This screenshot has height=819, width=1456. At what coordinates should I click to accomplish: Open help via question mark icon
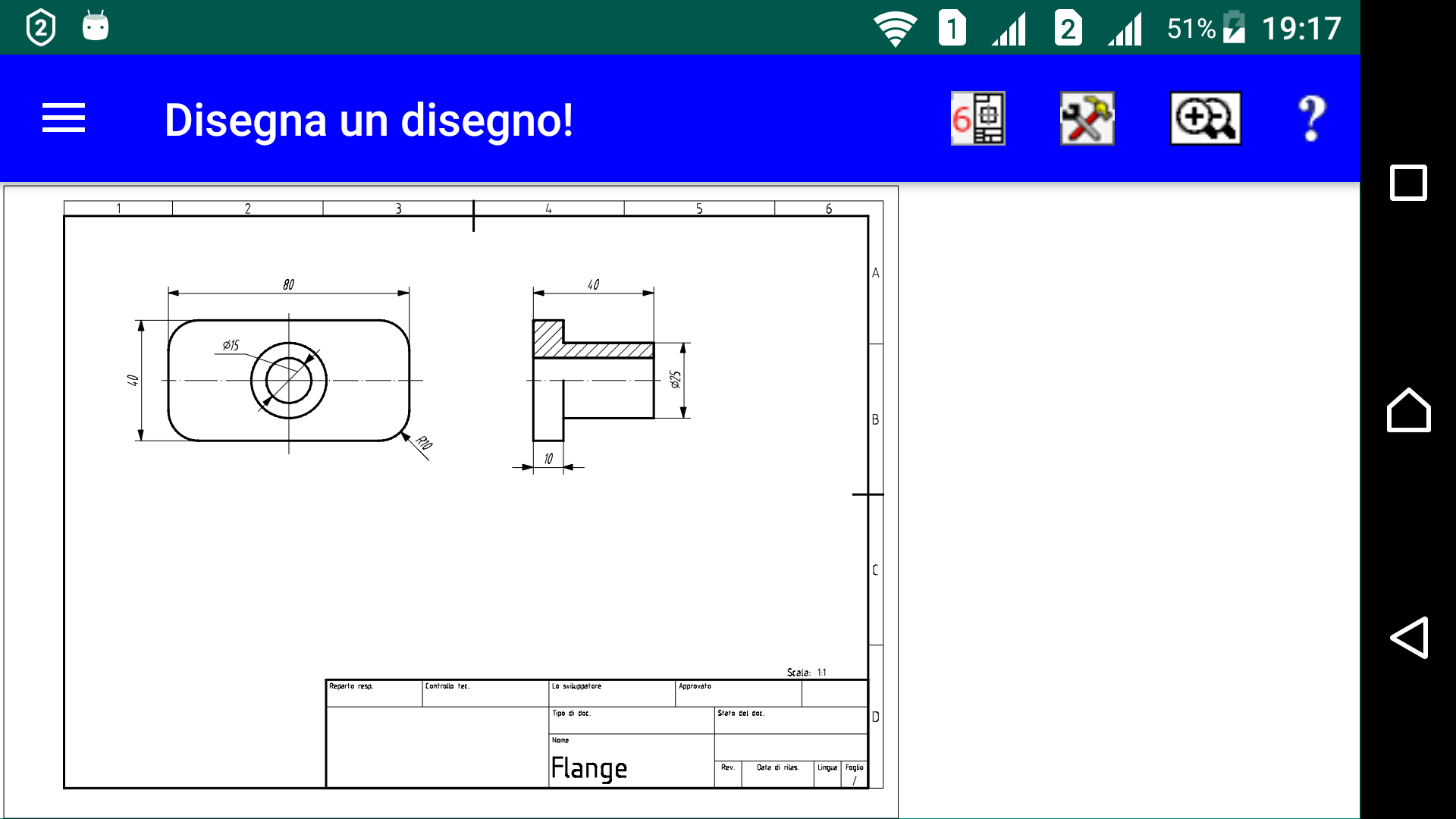coord(1311,118)
